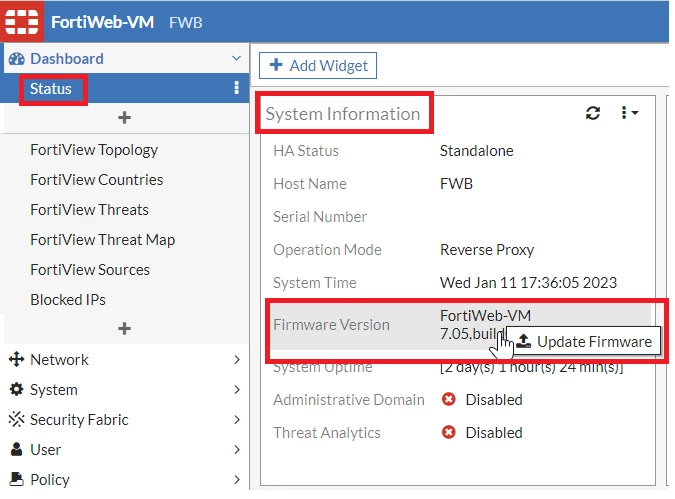Expand the User menu chevron
675x499 pixels.
coord(237,449)
